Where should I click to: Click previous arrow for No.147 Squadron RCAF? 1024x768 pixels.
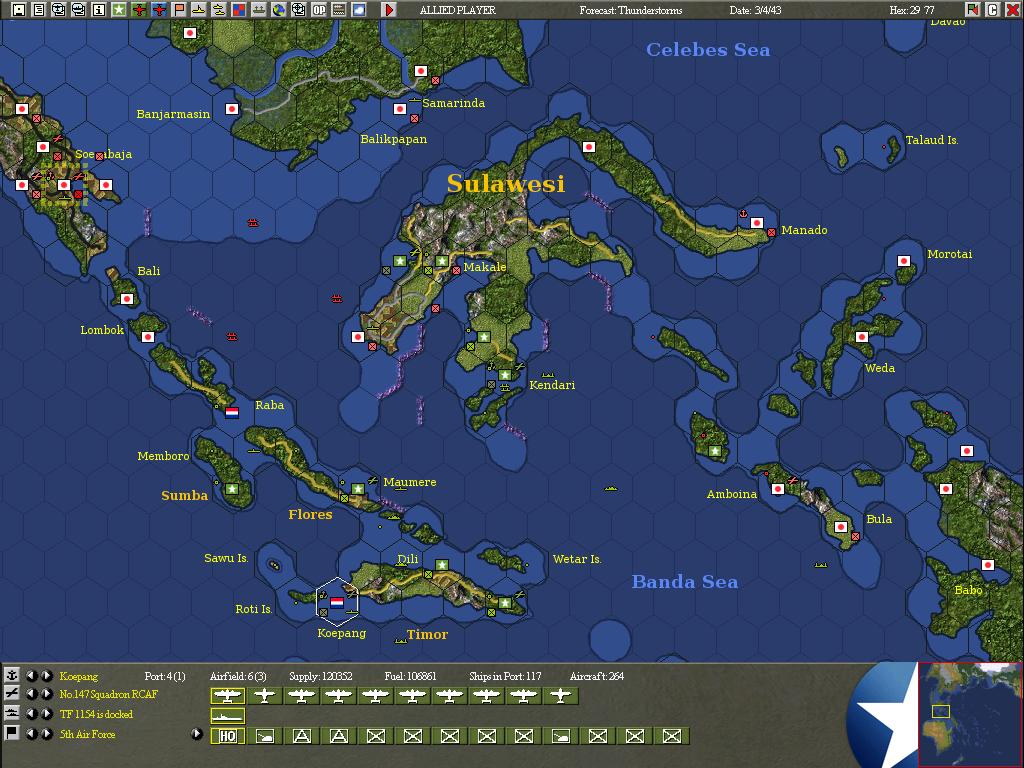(31, 694)
